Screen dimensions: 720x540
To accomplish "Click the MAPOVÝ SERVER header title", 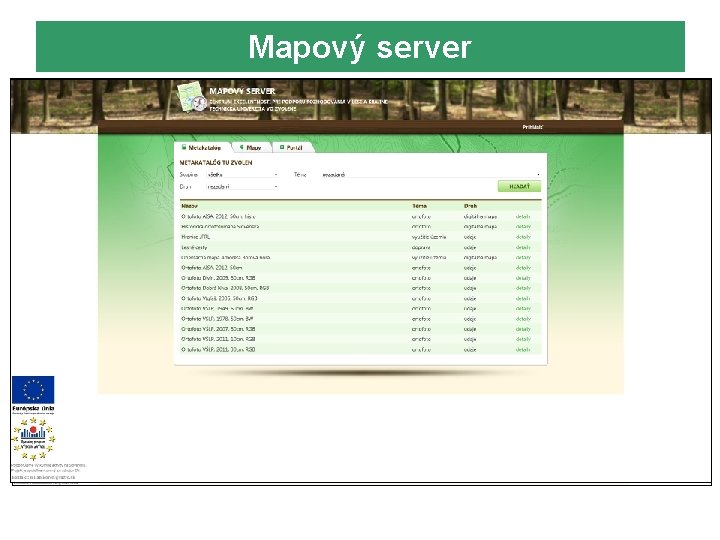I will [242, 91].
